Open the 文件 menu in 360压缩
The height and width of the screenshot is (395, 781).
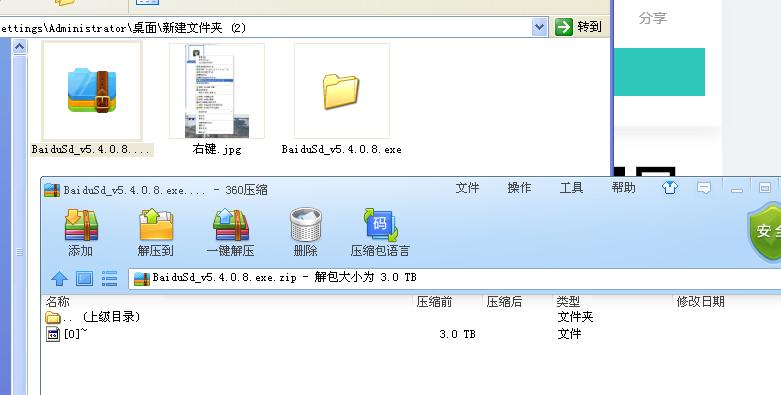pyautogui.click(x=467, y=188)
